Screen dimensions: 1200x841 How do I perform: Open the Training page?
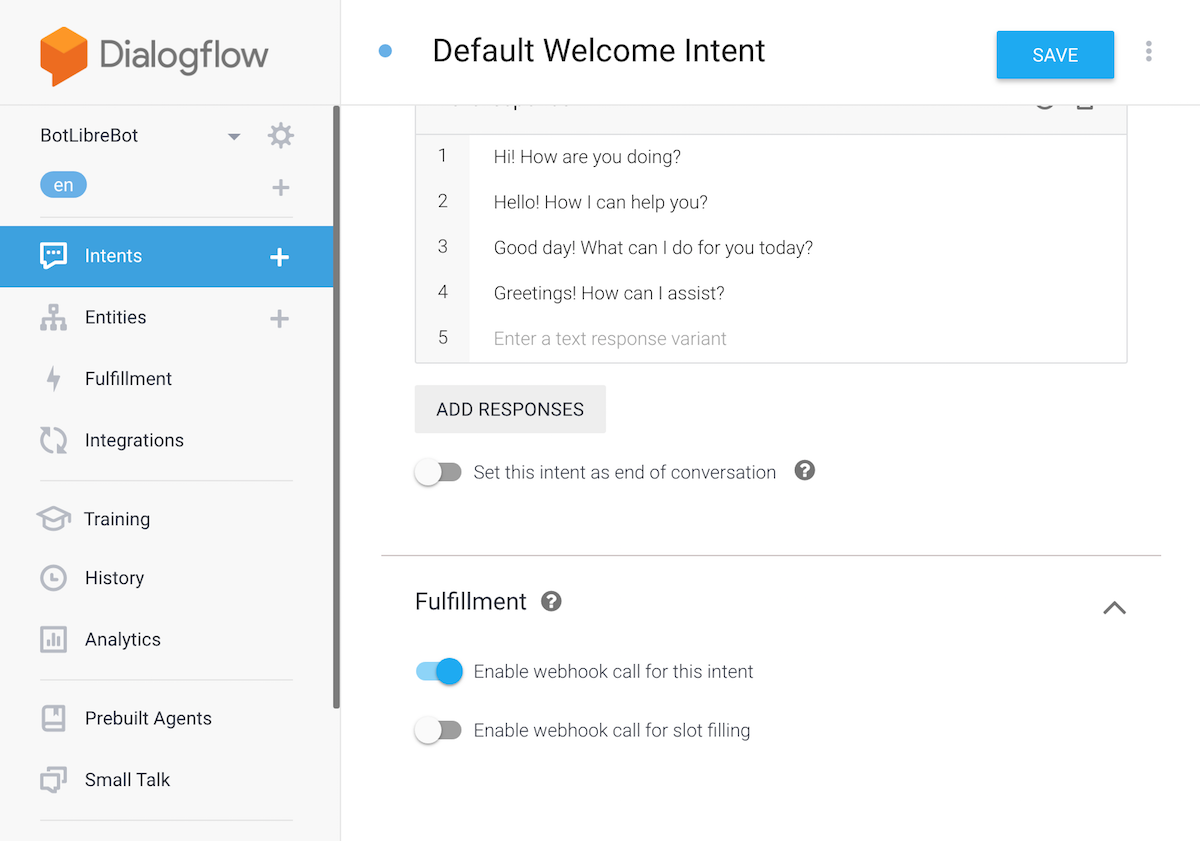[117, 519]
